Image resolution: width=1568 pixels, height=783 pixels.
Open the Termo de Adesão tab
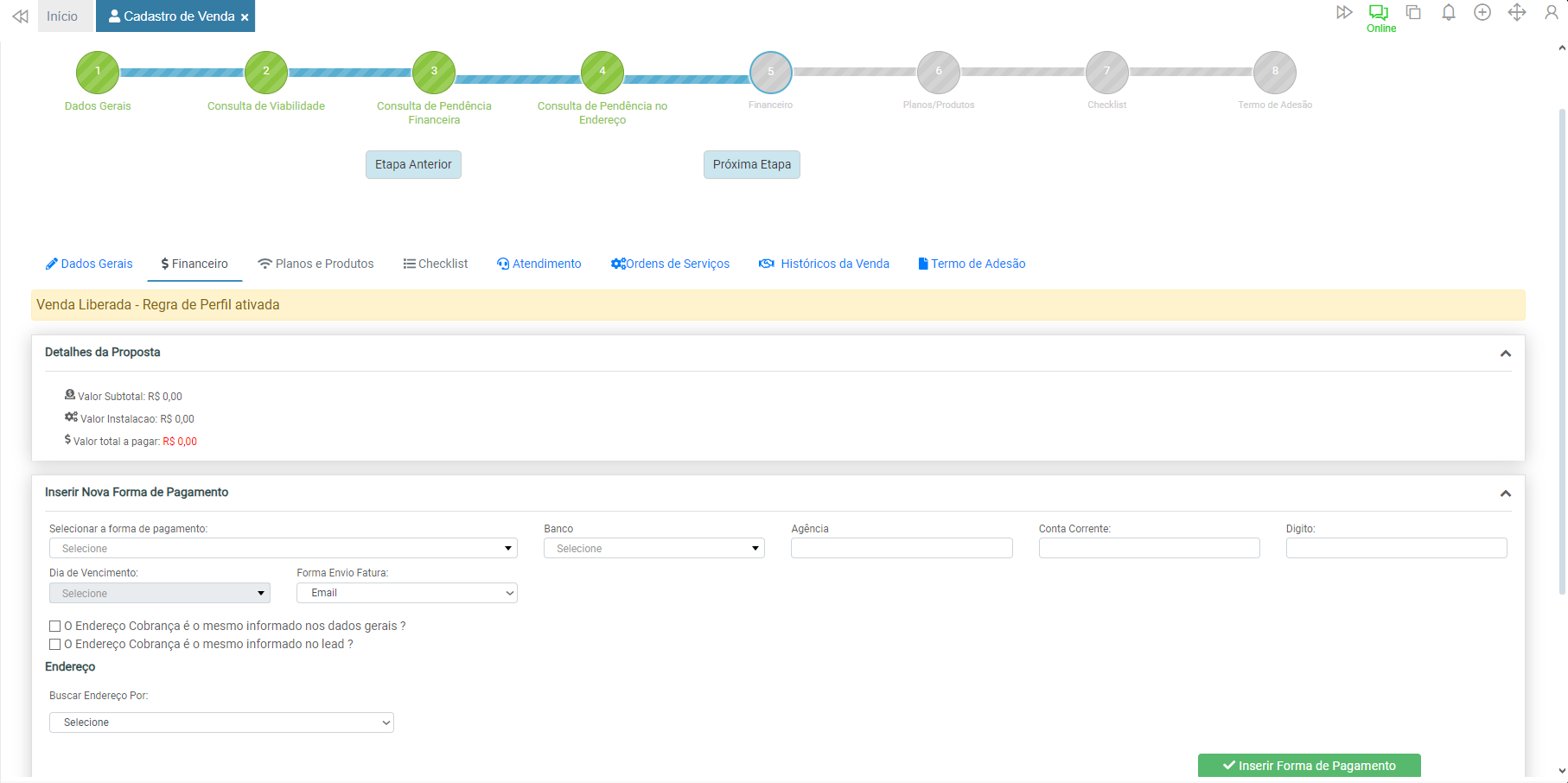coord(972,264)
